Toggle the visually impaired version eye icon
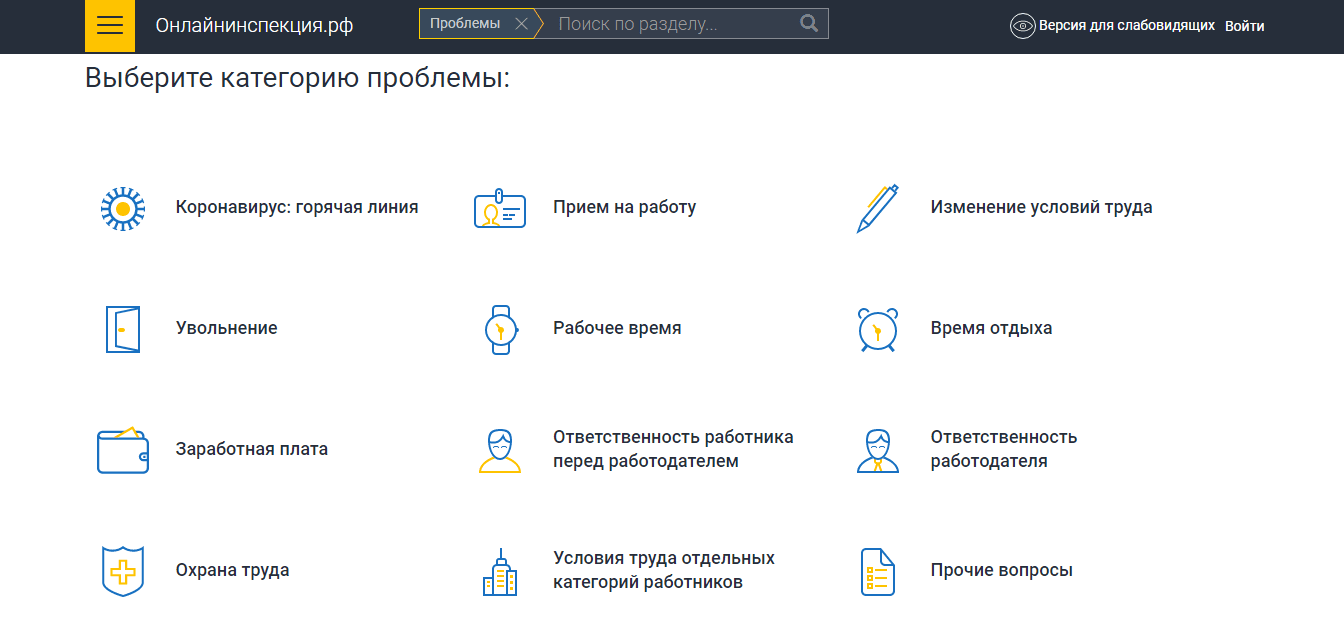This screenshot has height=619, width=1344. tap(1022, 26)
